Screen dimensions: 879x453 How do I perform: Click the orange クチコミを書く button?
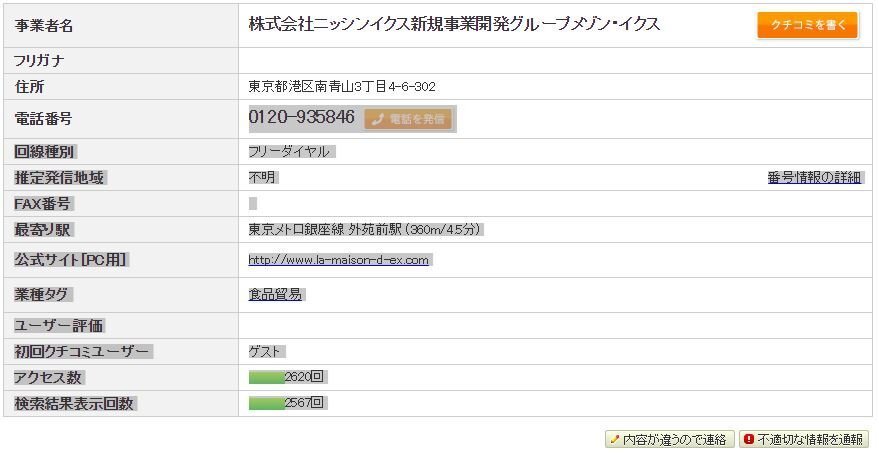coord(807,25)
